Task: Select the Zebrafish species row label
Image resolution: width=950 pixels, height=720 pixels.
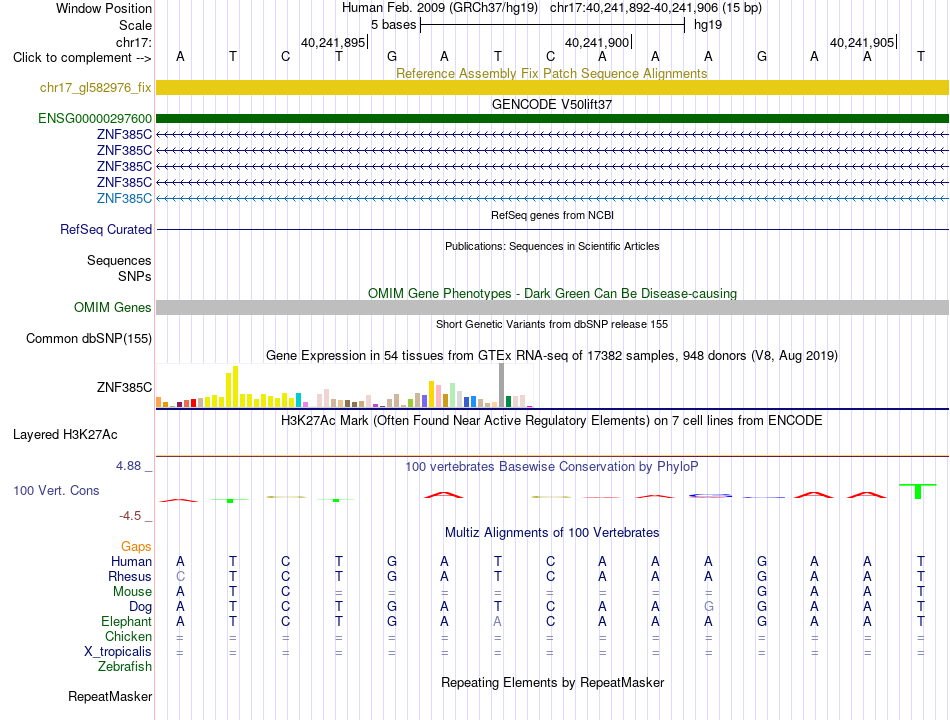Action: (x=125, y=667)
